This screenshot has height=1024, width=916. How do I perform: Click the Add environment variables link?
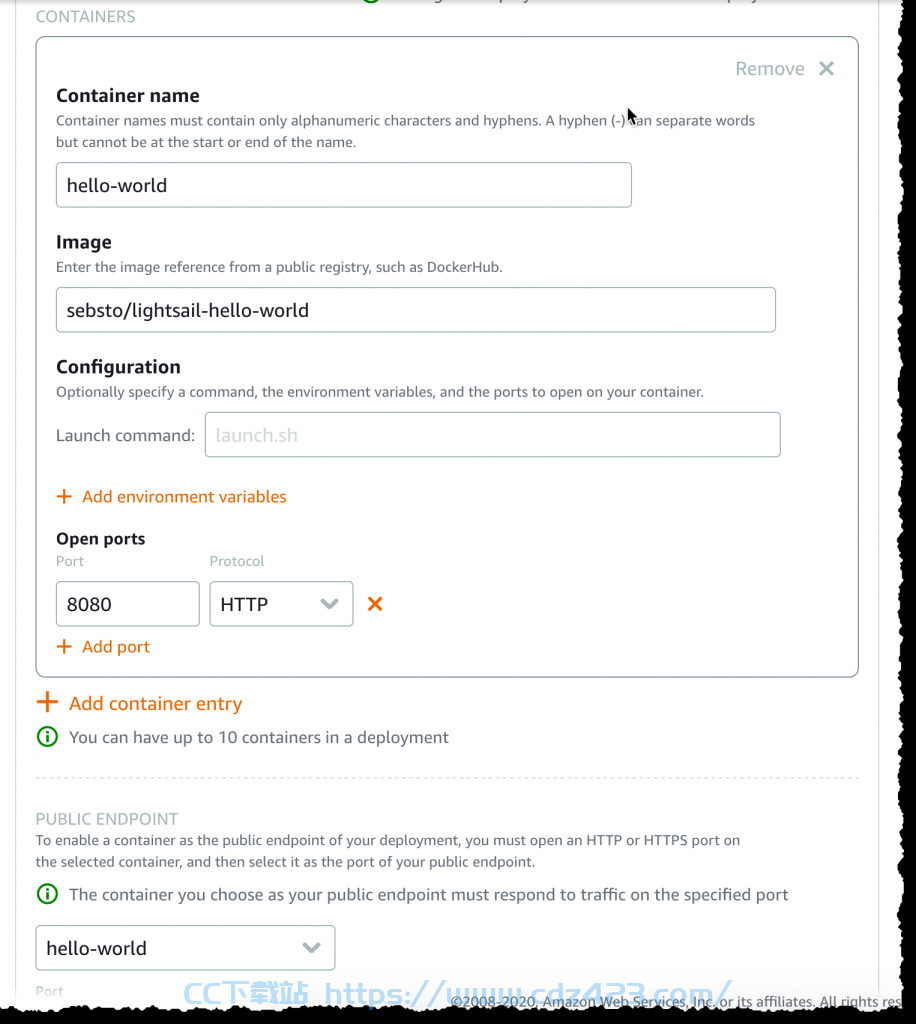point(184,497)
